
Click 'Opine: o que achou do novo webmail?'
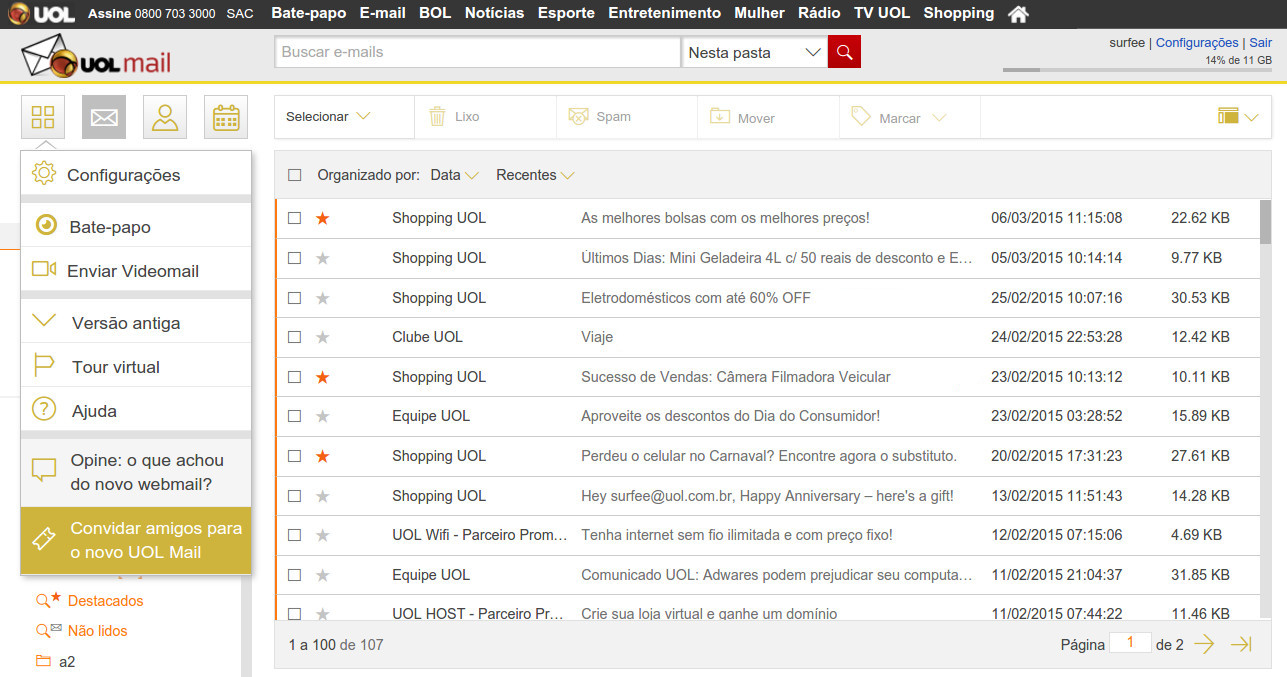click(136, 473)
